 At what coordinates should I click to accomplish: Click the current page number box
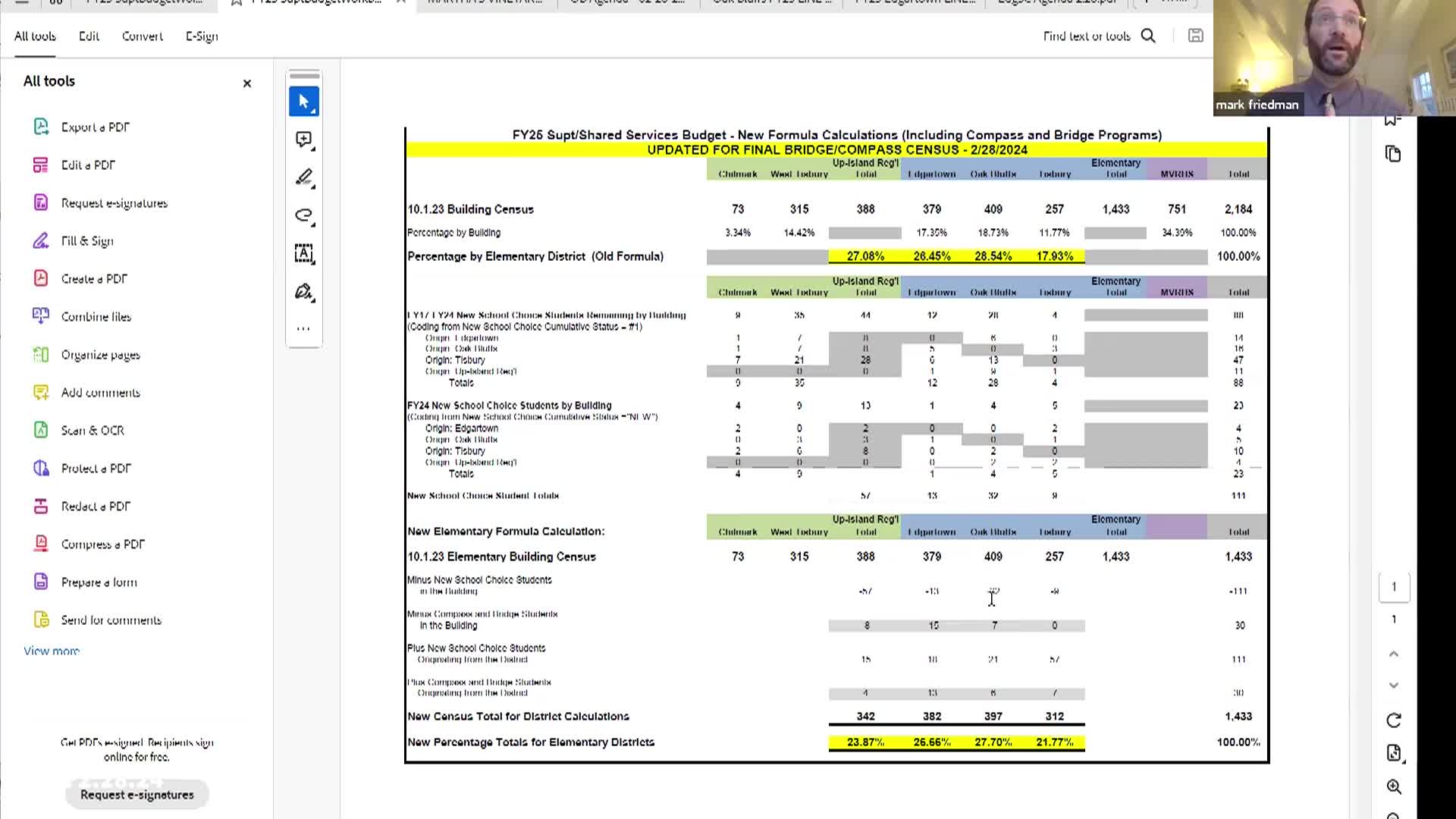tap(1394, 587)
